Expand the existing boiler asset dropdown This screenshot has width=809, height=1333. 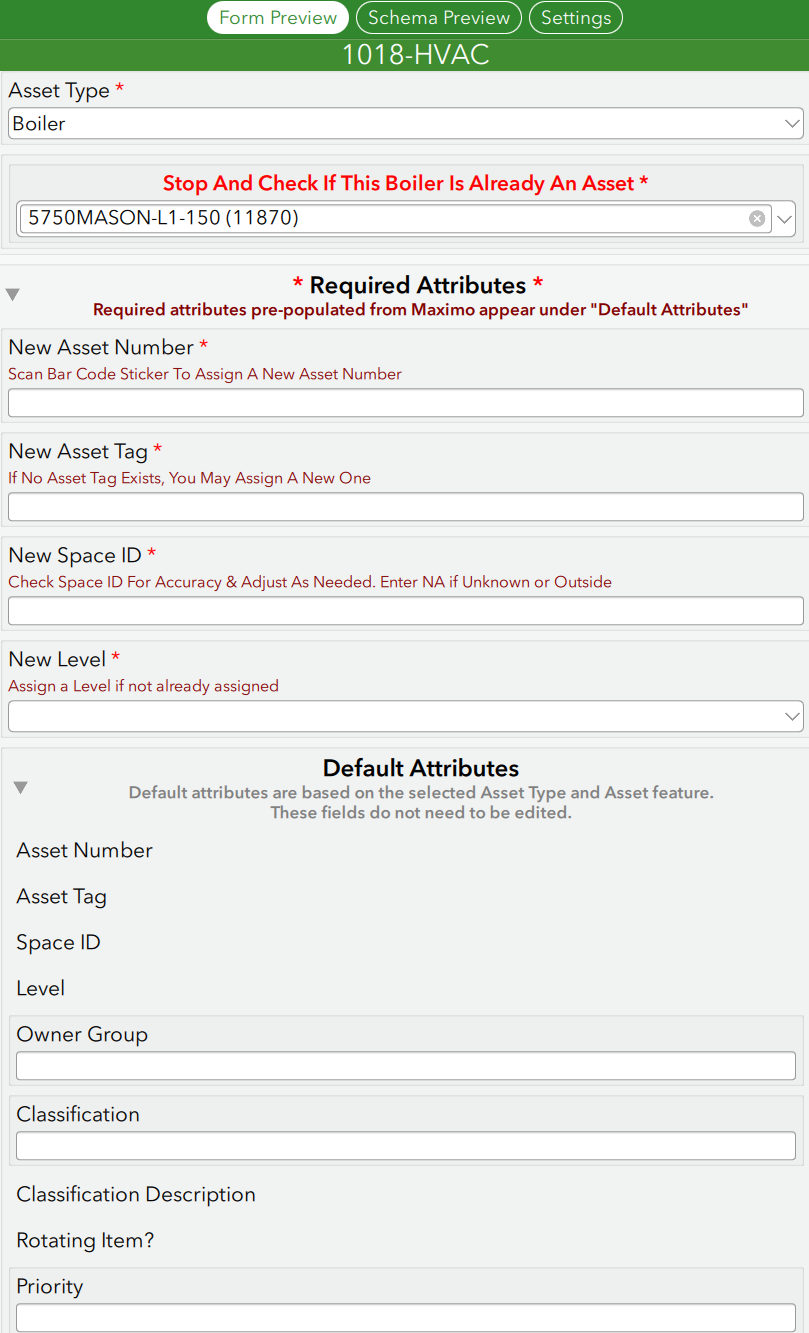click(784, 218)
